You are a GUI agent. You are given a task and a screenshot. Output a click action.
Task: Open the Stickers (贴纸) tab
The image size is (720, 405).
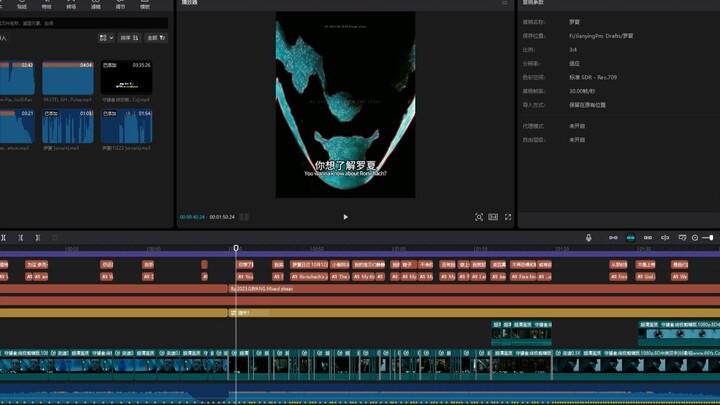click(x=22, y=5)
